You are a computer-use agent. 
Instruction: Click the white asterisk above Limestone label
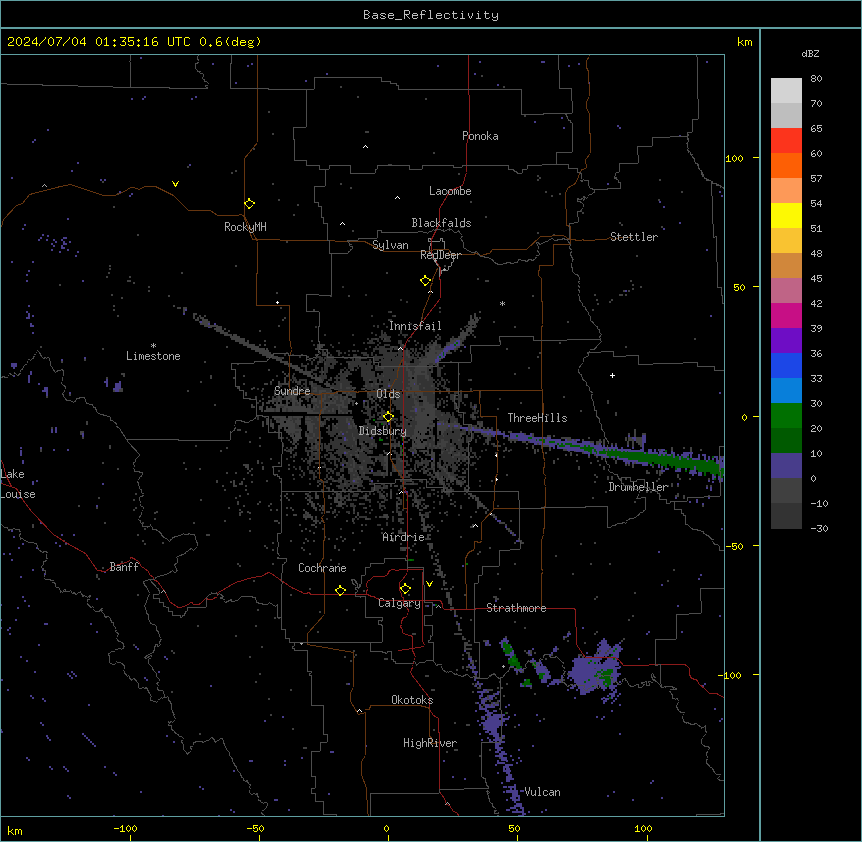click(x=153, y=346)
